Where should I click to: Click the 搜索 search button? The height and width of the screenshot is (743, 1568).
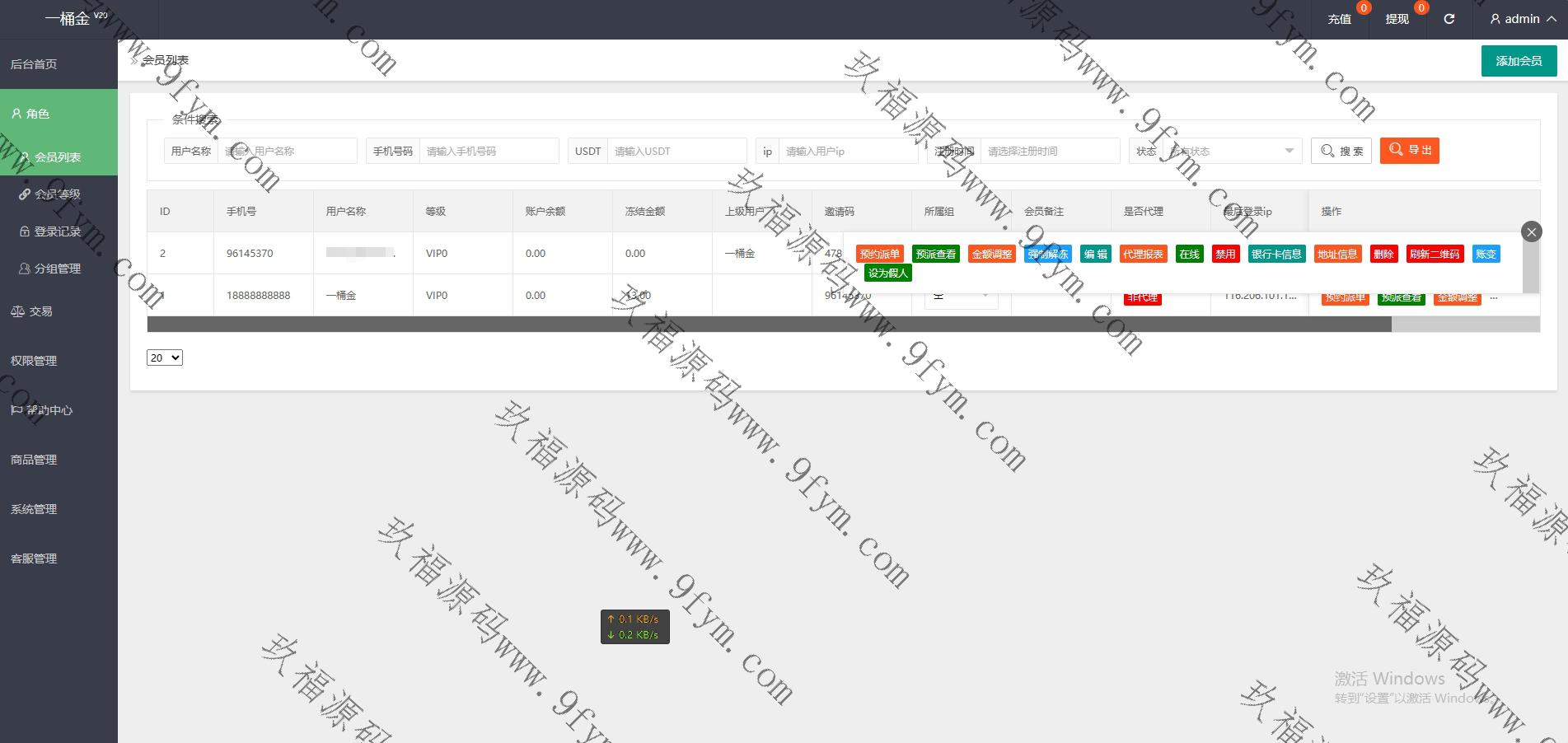1341,151
